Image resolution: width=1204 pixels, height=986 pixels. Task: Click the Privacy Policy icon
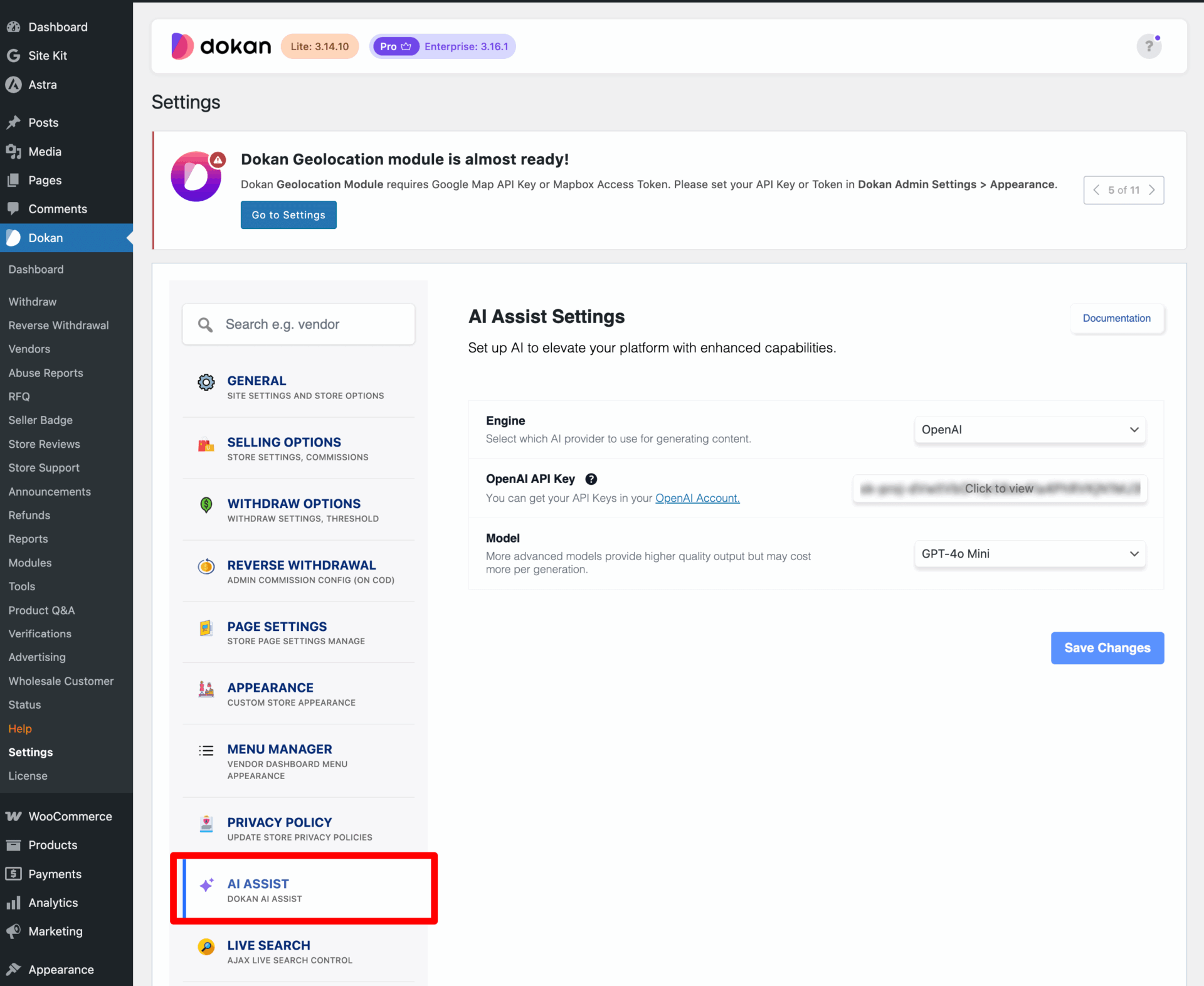tap(206, 824)
